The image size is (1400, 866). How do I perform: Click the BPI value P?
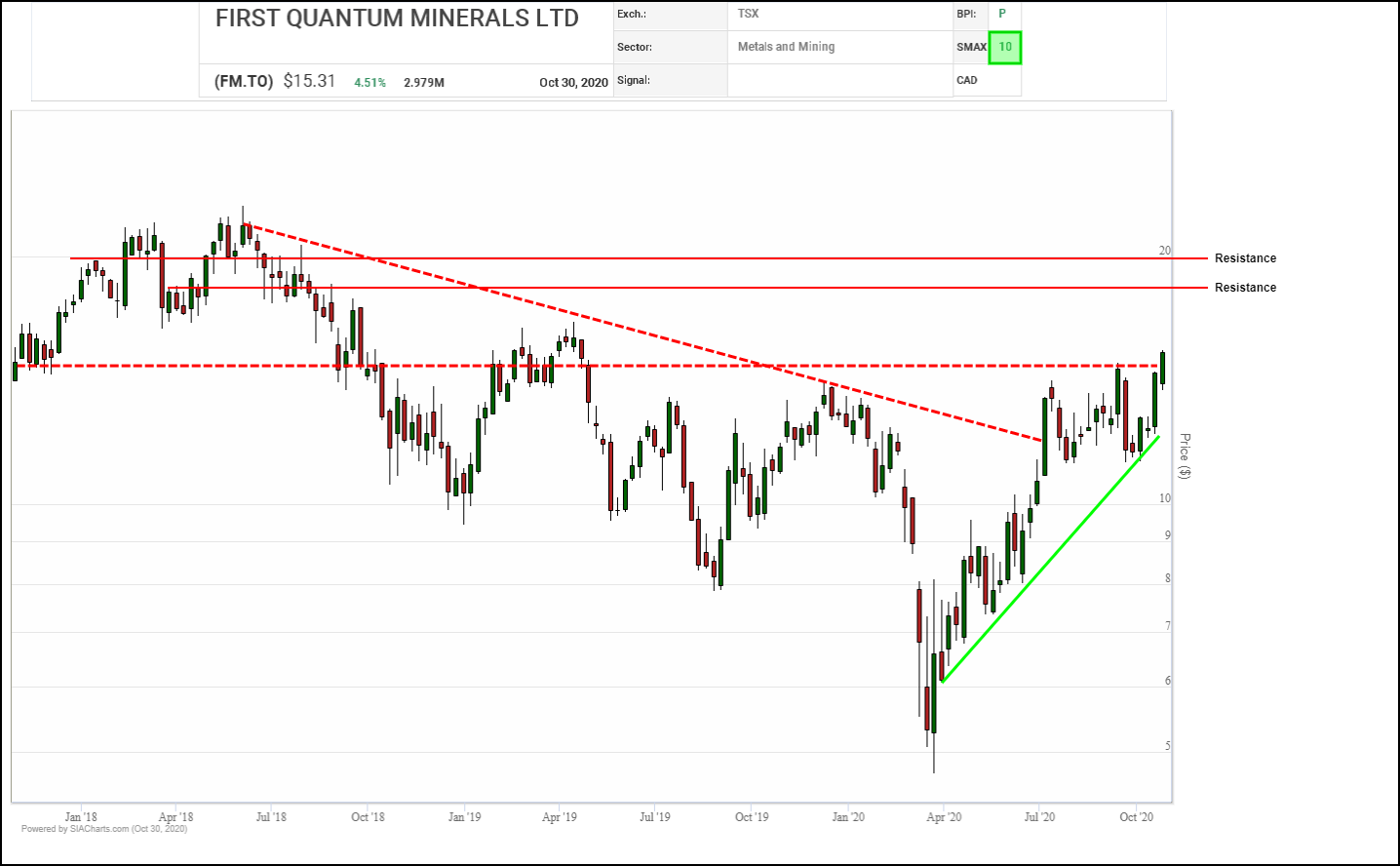coord(1002,14)
